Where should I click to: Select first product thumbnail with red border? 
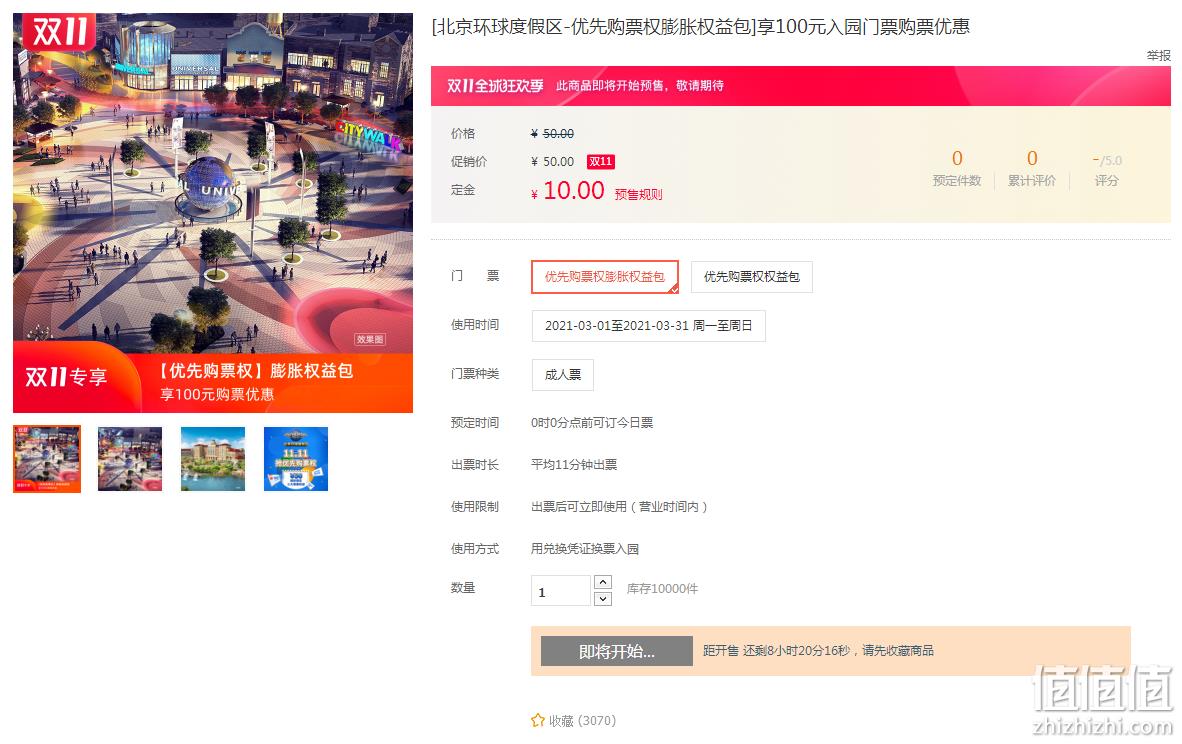point(47,459)
